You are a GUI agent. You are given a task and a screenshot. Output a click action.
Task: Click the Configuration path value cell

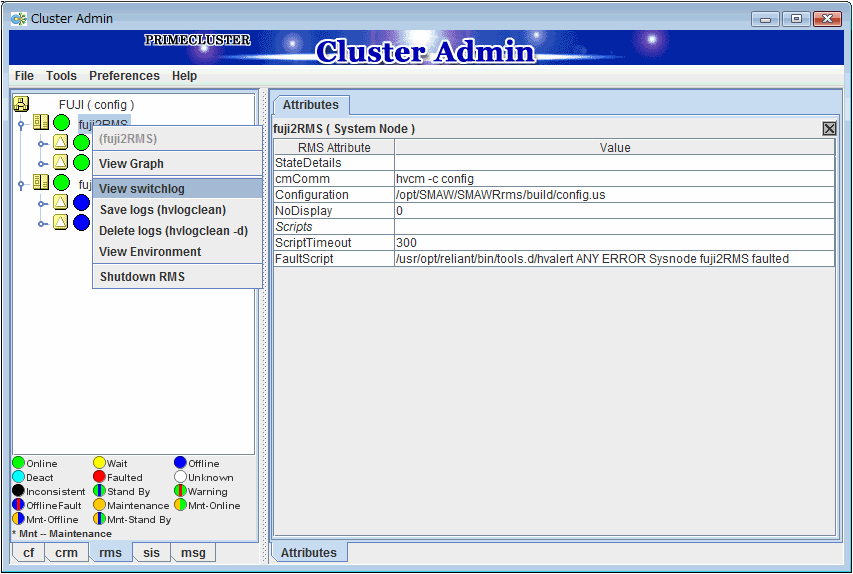615,194
